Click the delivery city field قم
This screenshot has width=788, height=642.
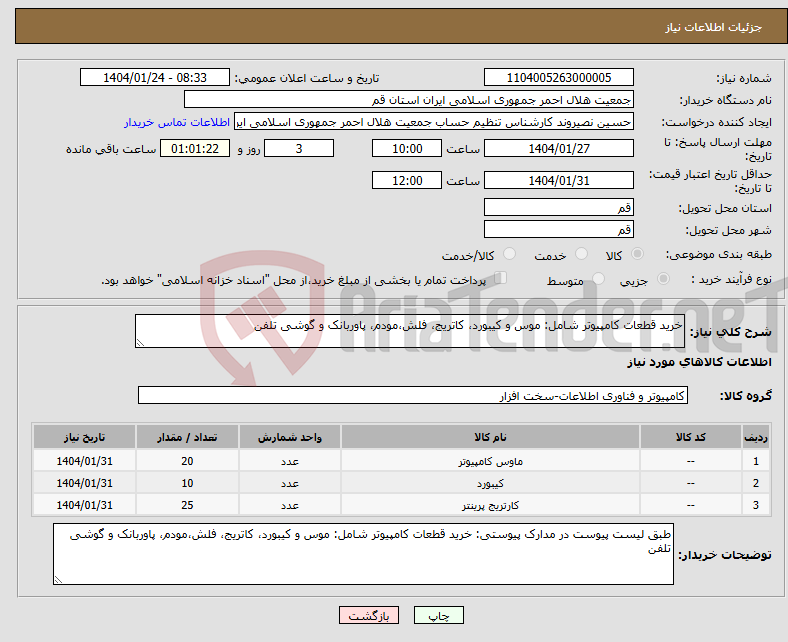point(558,229)
